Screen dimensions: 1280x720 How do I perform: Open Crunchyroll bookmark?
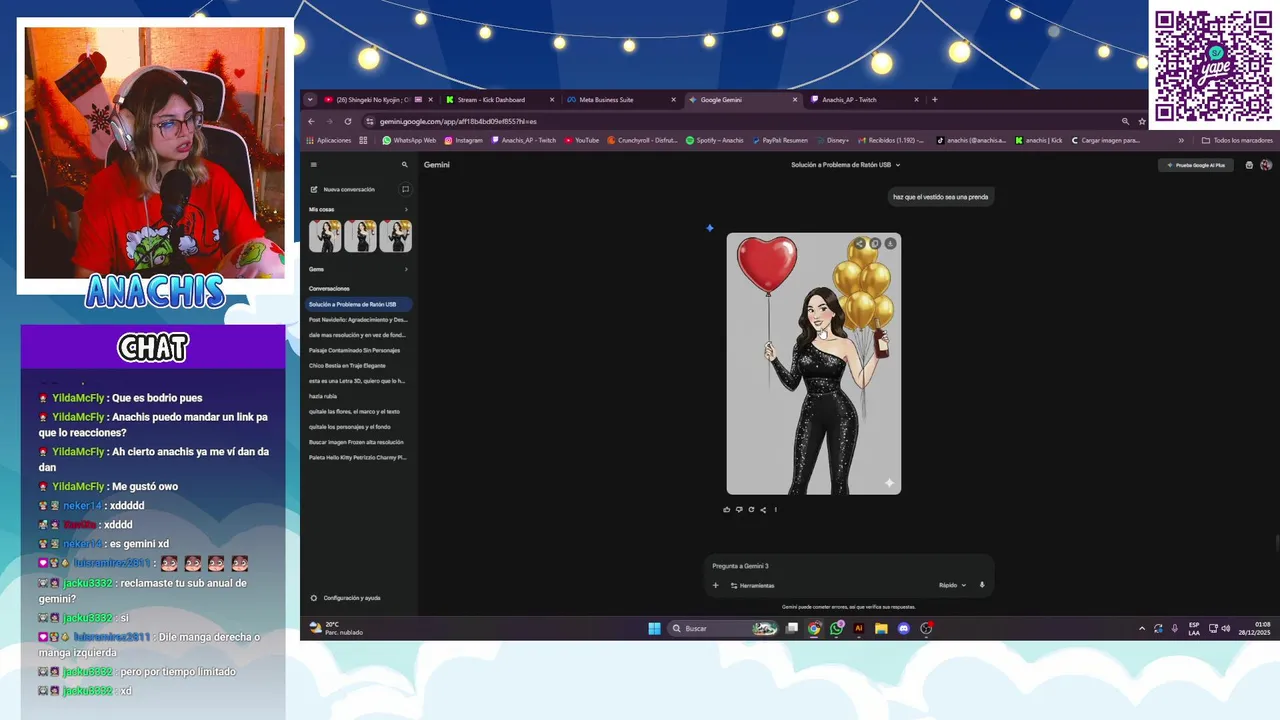[642, 140]
